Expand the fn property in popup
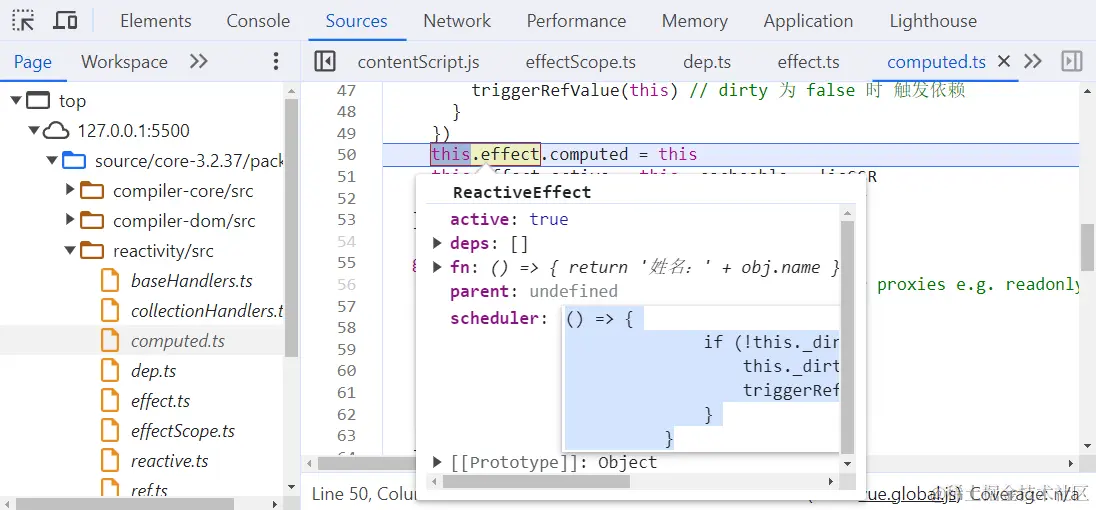Image resolution: width=1096 pixels, height=510 pixels. [x=437, y=267]
